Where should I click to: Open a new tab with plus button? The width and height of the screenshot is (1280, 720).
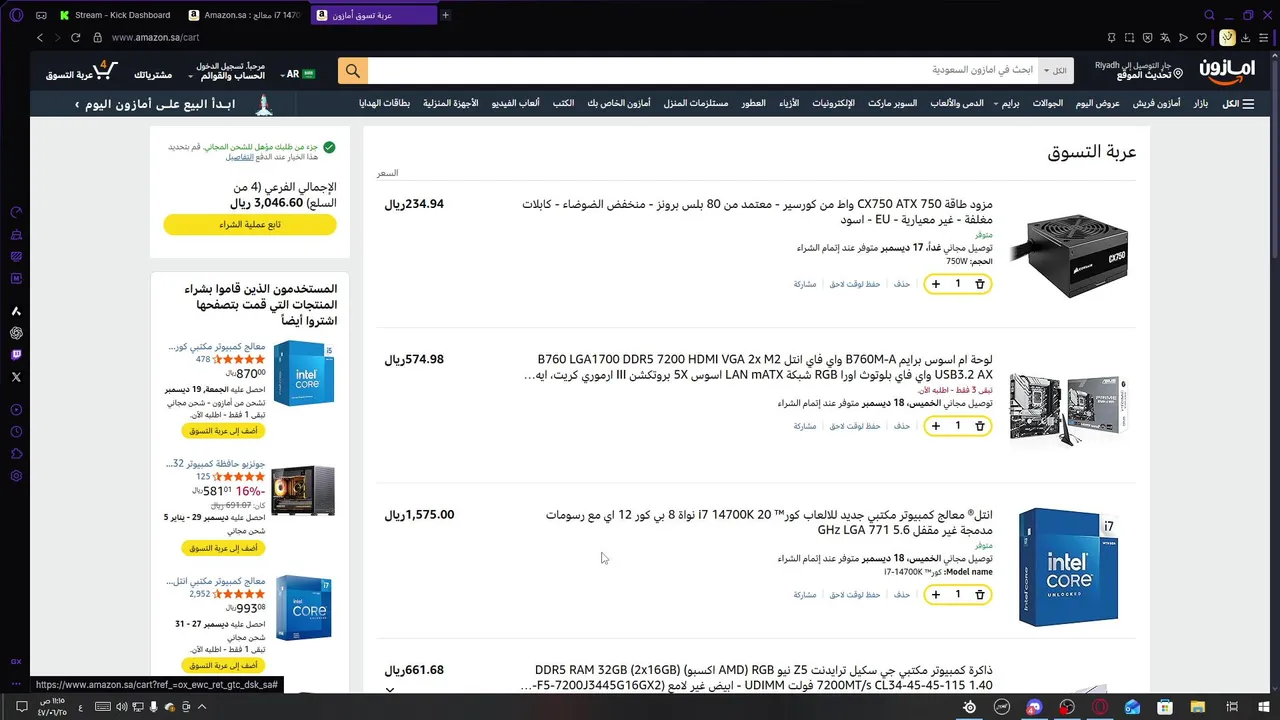tap(446, 15)
